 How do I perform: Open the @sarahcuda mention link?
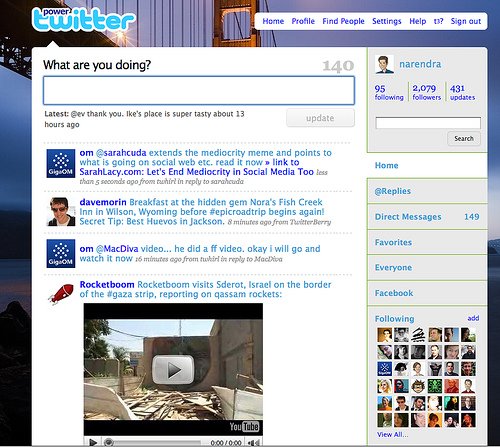tap(121, 153)
